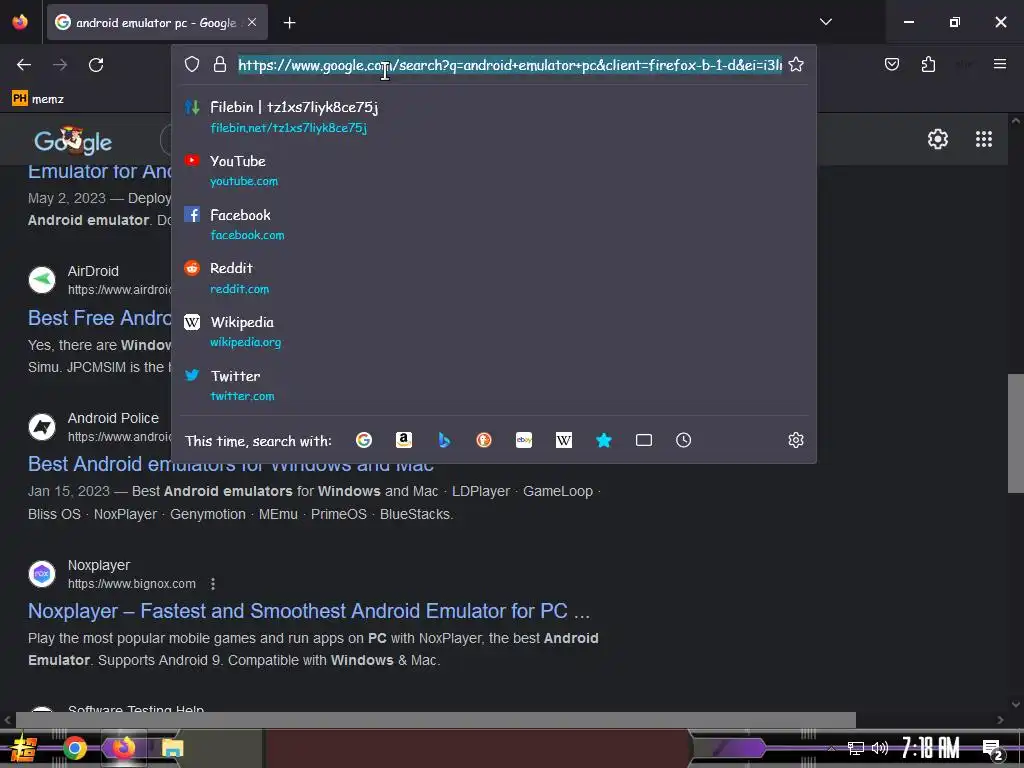
Task: Open Firefox application hamburger menu
Action: [999, 64]
